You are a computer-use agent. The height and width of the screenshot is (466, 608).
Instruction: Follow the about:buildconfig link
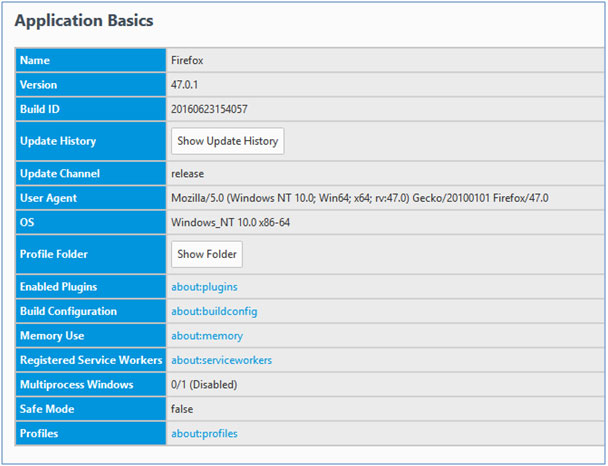click(x=213, y=311)
